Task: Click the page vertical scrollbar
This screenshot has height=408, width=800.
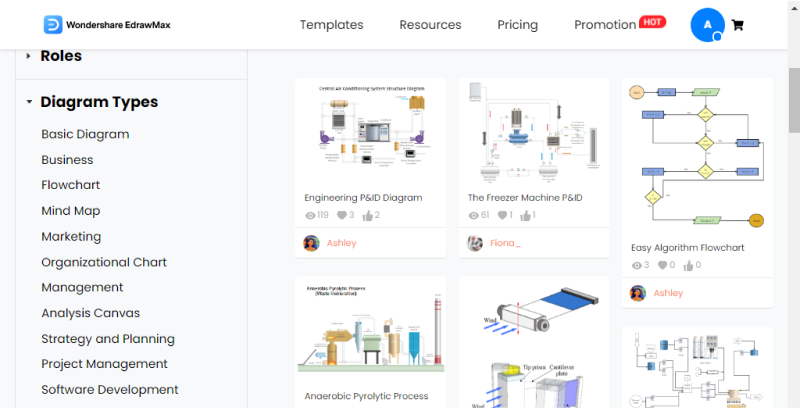Action: point(794,99)
